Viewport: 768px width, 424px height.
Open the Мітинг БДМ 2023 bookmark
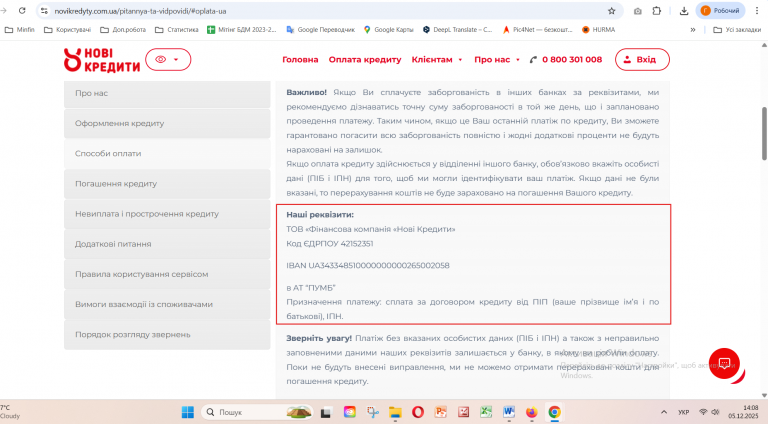(x=241, y=29)
